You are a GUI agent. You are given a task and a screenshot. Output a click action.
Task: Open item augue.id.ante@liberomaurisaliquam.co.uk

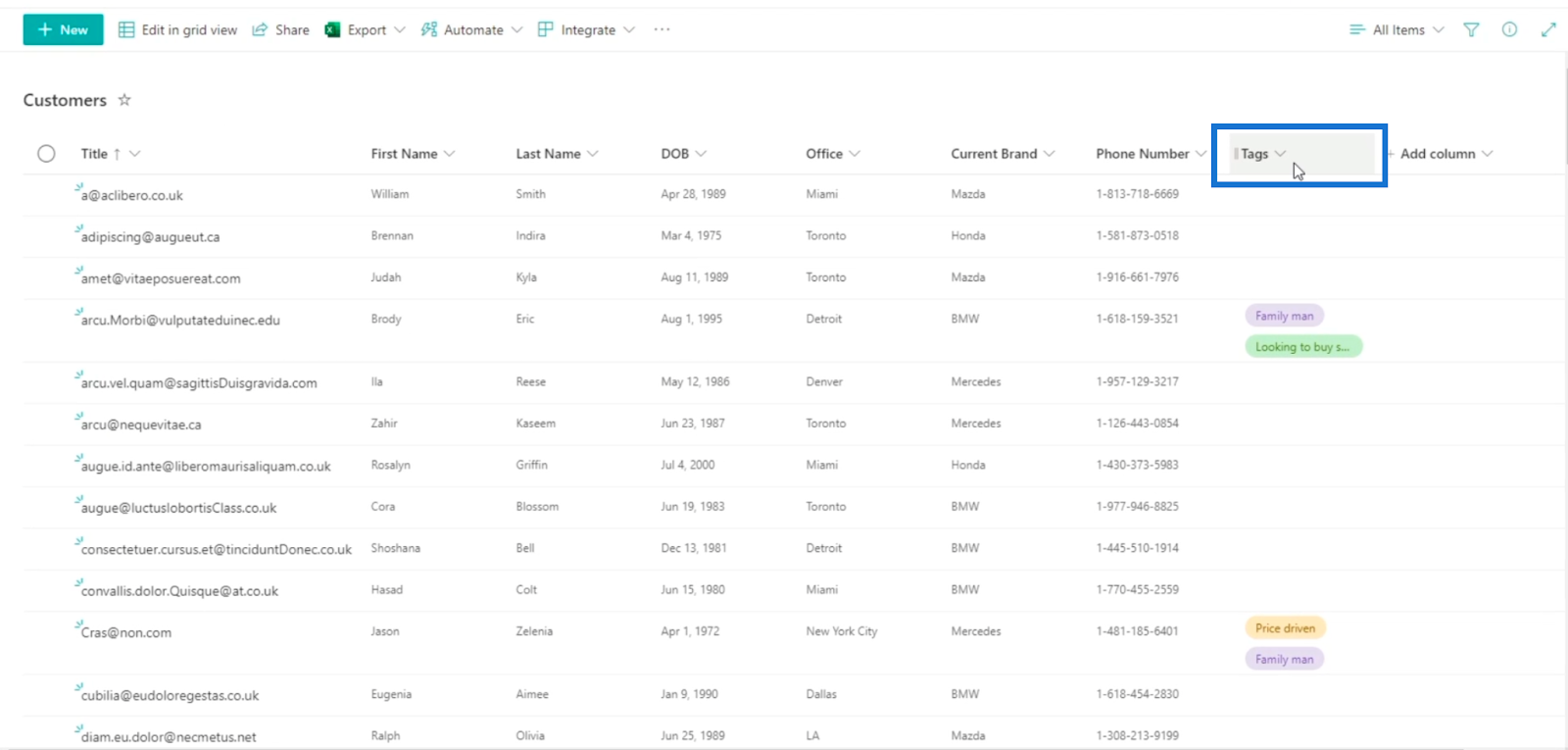[206, 467]
